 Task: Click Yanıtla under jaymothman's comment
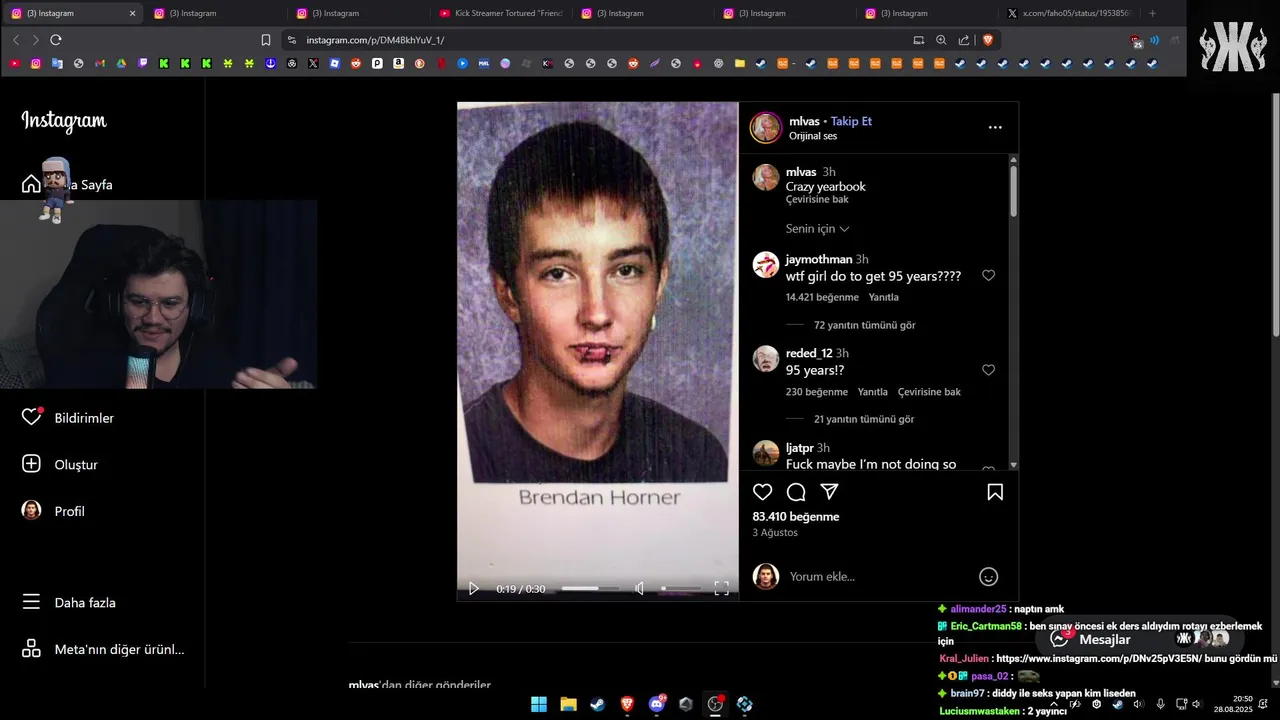[883, 297]
